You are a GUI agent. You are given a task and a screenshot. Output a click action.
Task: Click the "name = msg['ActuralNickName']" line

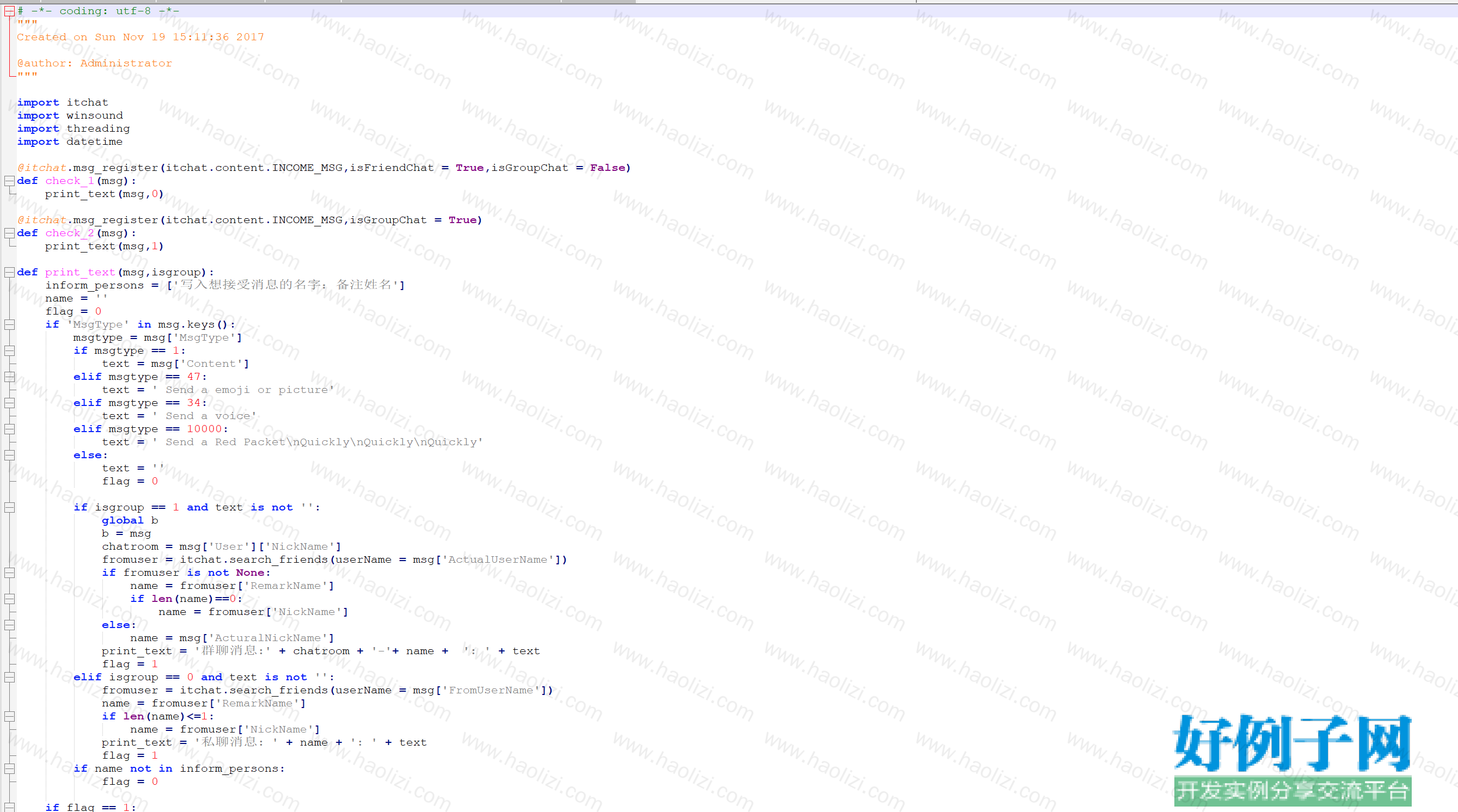232,638
